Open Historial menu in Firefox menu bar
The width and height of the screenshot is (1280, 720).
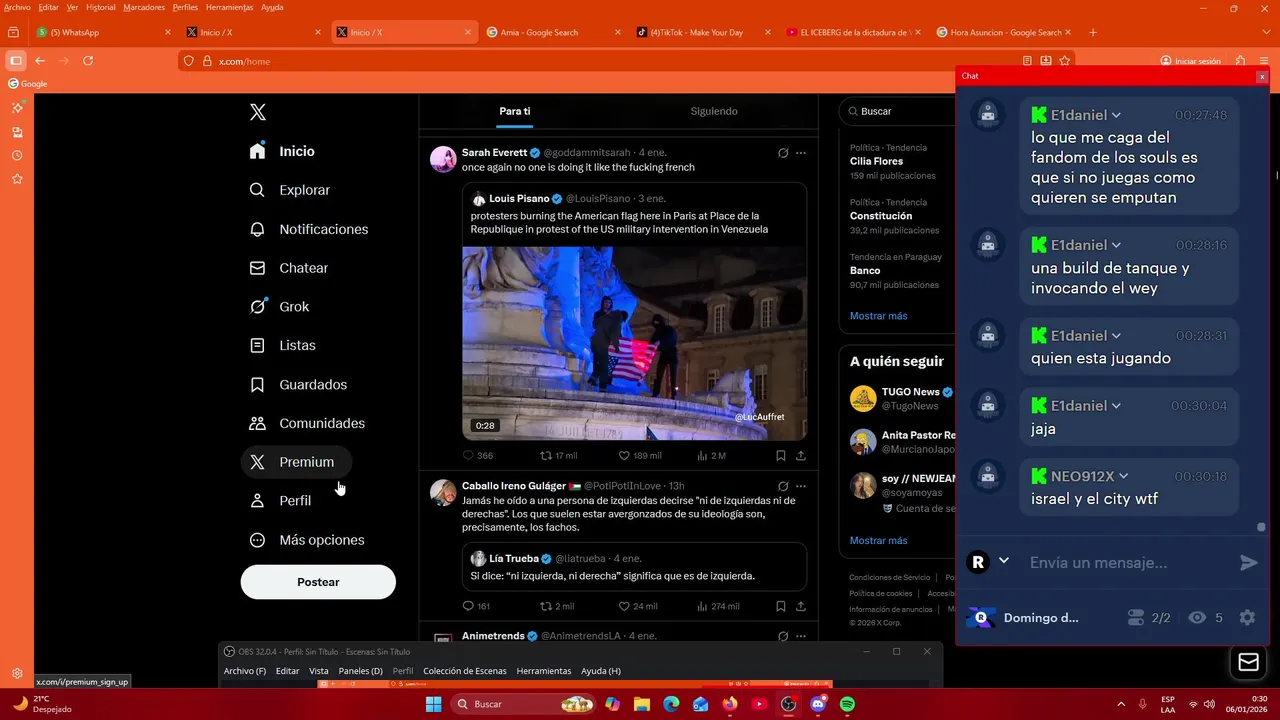pyautogui.click(x=101, y=7)
